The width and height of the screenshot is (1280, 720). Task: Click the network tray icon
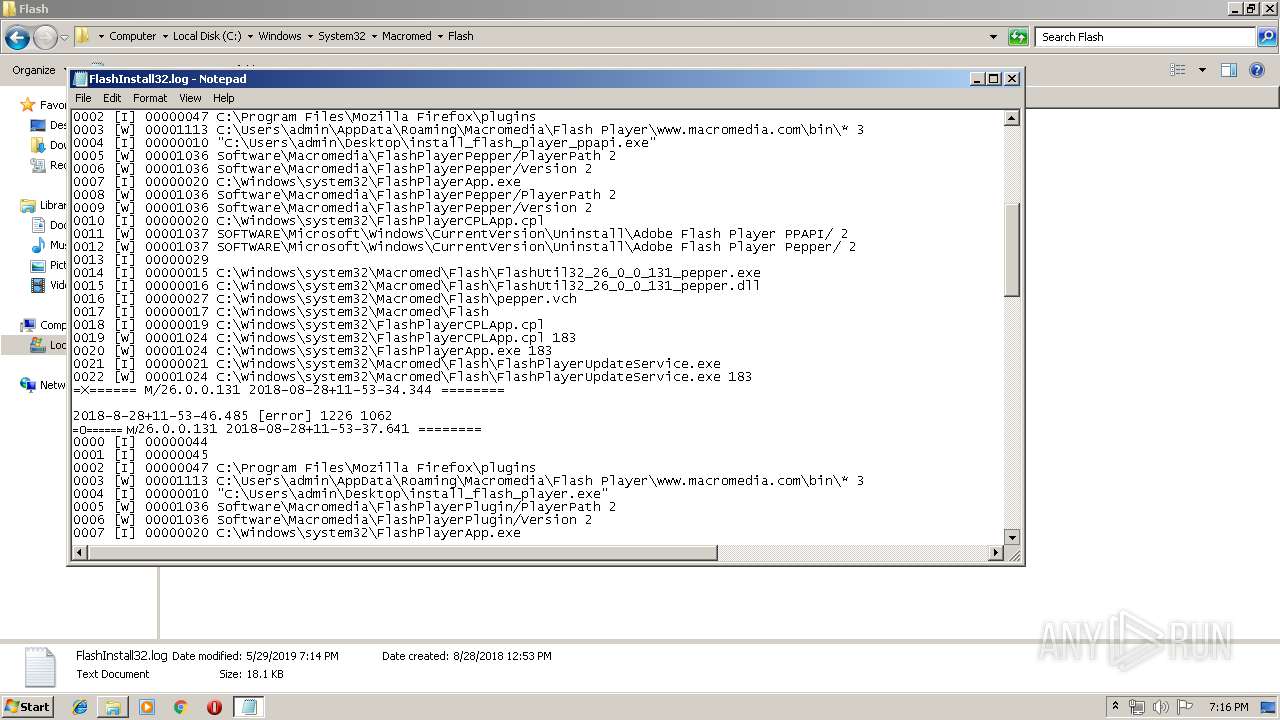[1137, 707]
